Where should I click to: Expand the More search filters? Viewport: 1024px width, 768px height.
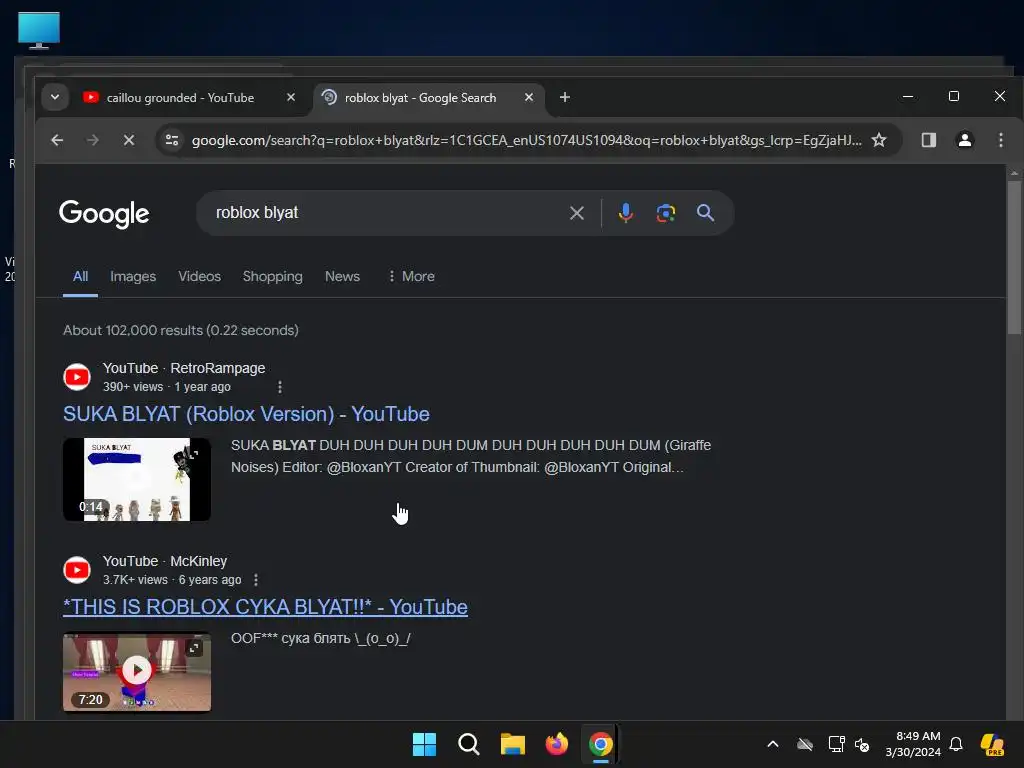pyautogui.click(x=411, y=276)
